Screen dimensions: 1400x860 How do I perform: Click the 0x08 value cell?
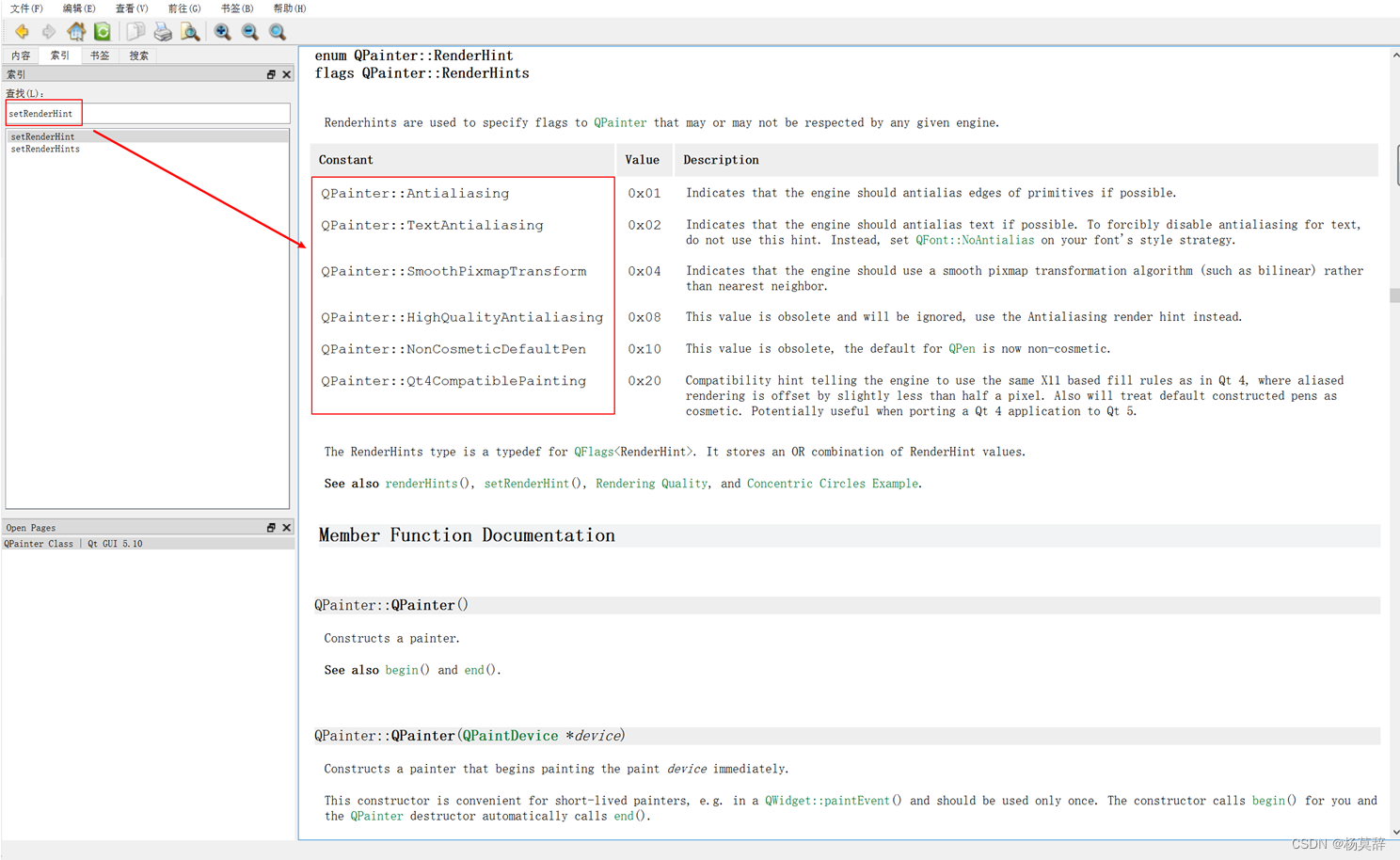(644, 317)
